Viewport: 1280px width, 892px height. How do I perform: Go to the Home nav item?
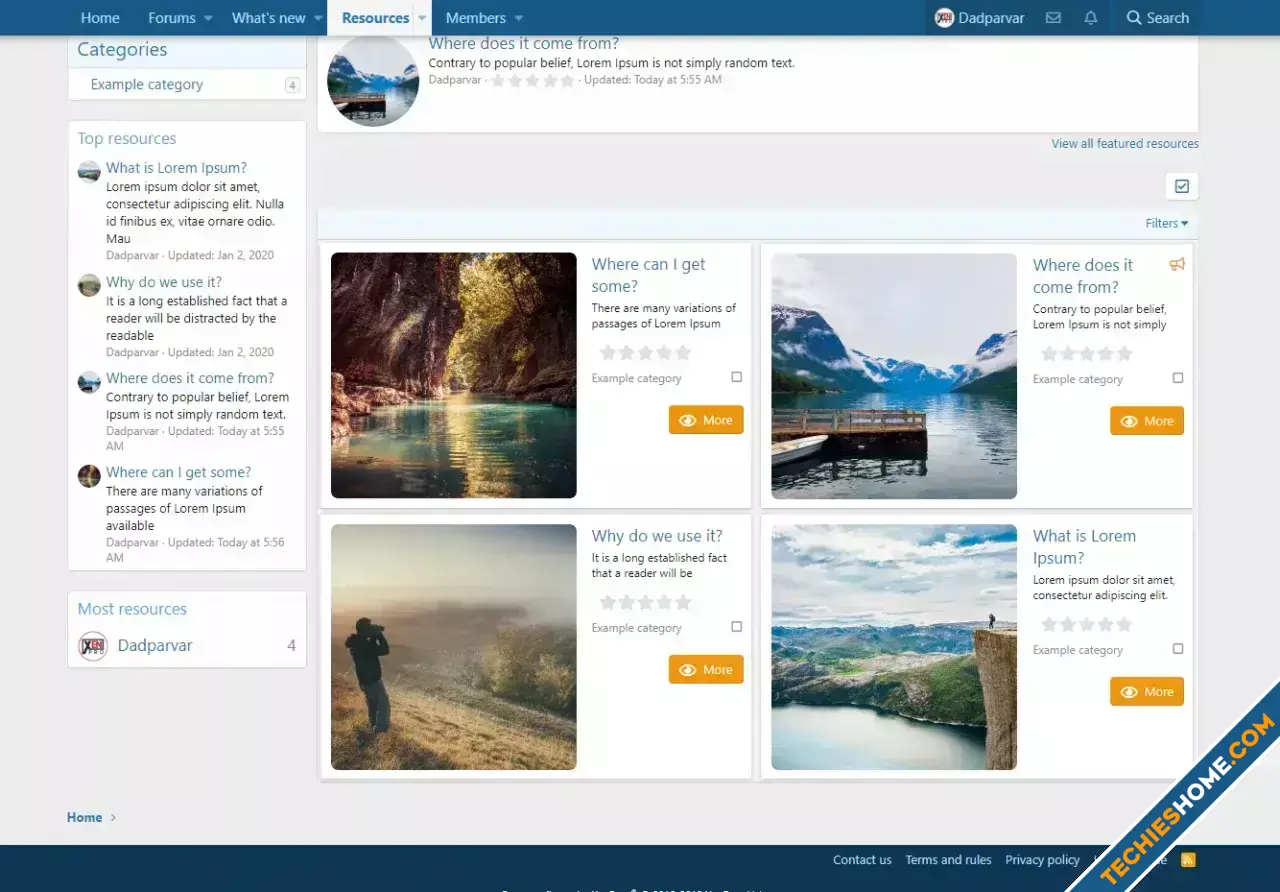(x=100, y=18)
